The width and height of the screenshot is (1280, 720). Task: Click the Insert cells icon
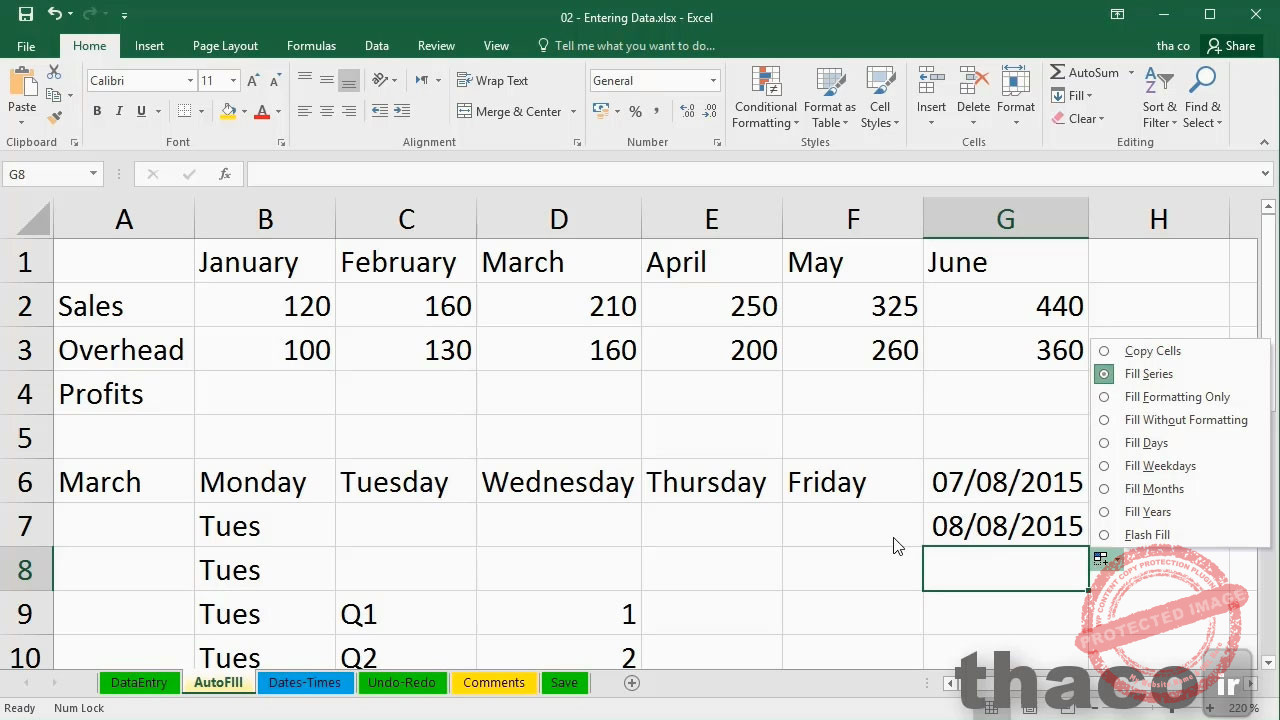coord(931,82)
